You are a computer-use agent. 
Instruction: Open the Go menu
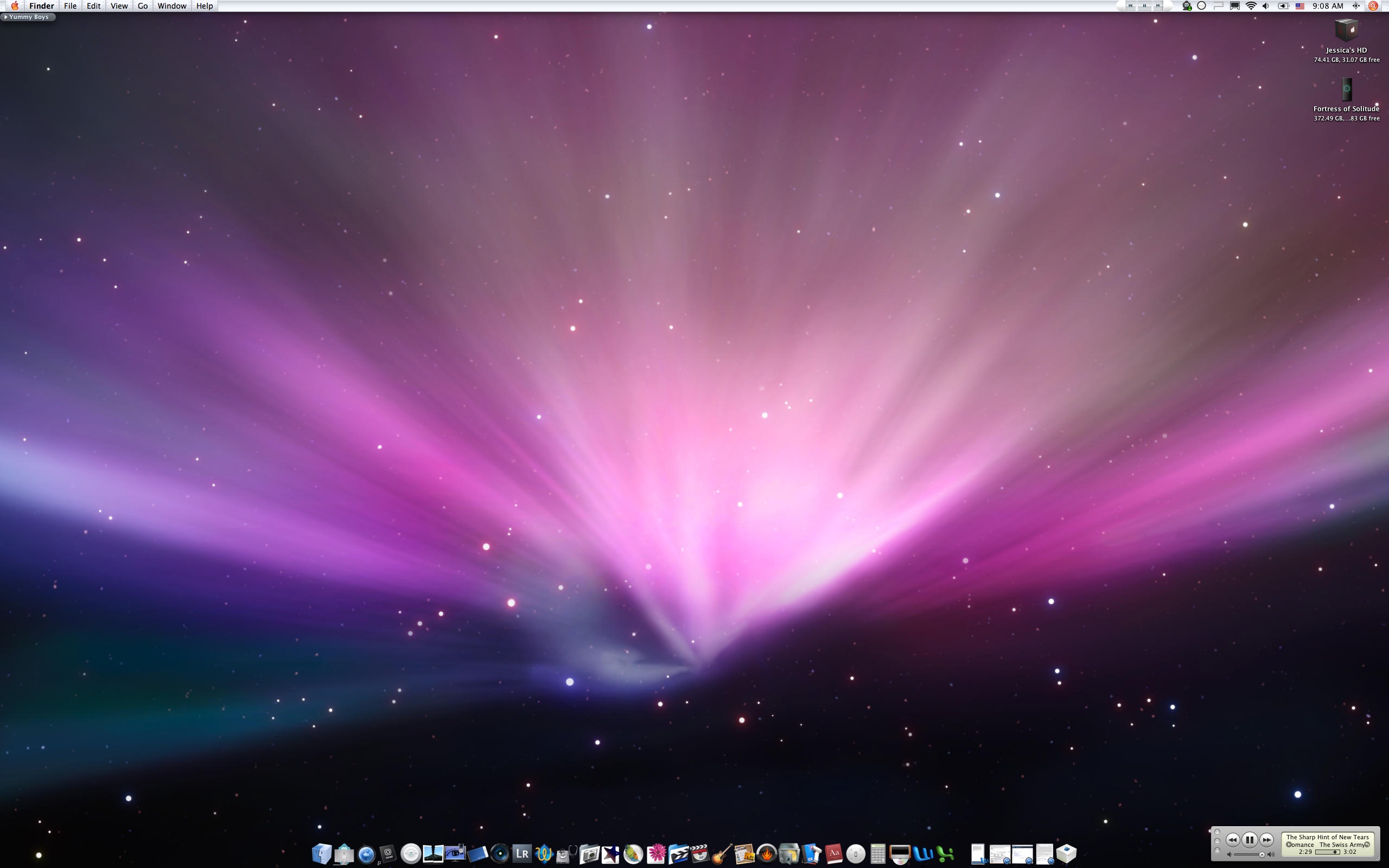click(142, 6)
